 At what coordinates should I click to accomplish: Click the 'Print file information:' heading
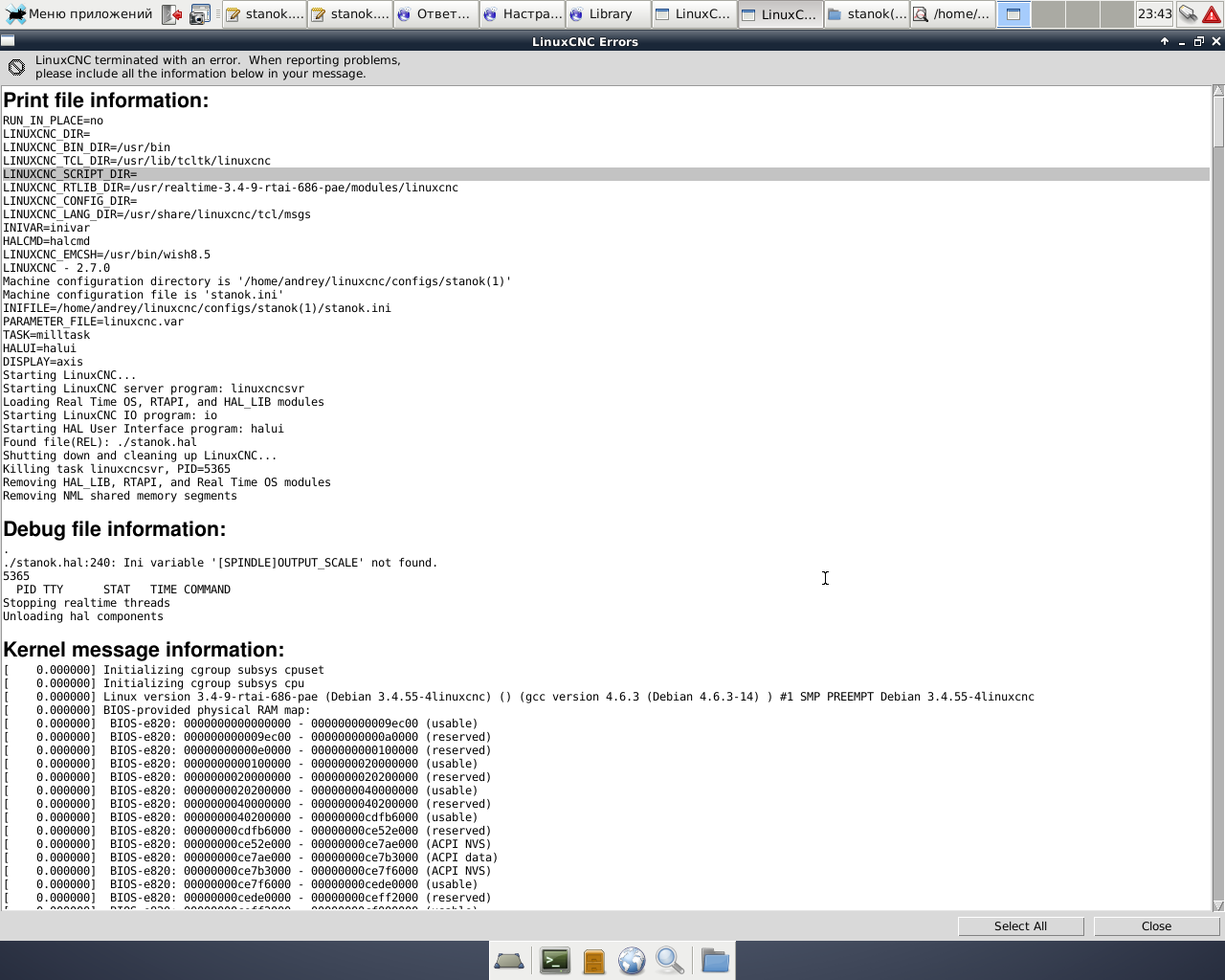[105, 100]
